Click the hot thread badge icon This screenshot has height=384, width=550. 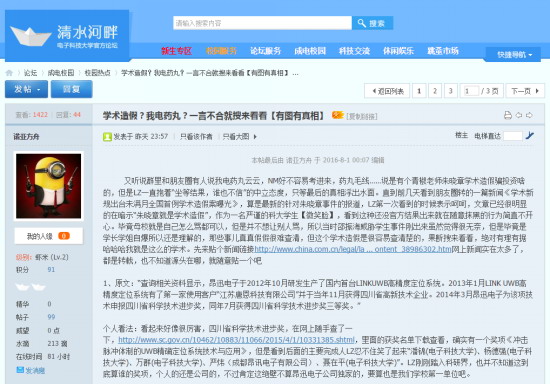337,115
